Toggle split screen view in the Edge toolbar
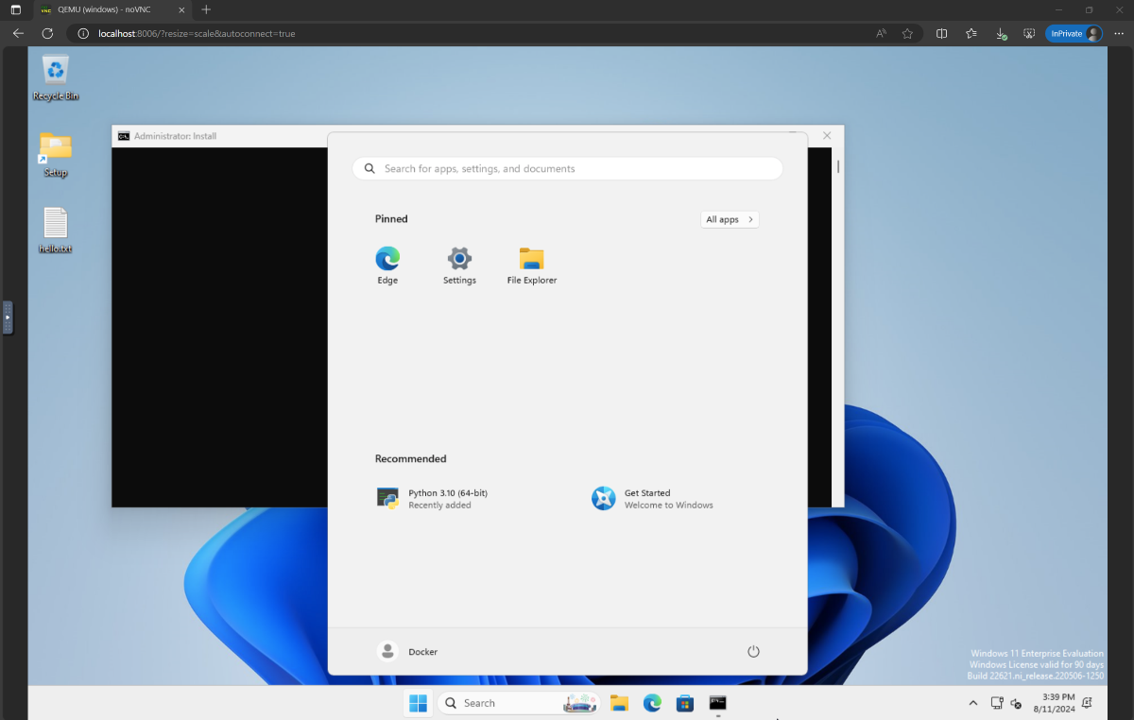The image size is (1134, 720). (x=941, y=33)
